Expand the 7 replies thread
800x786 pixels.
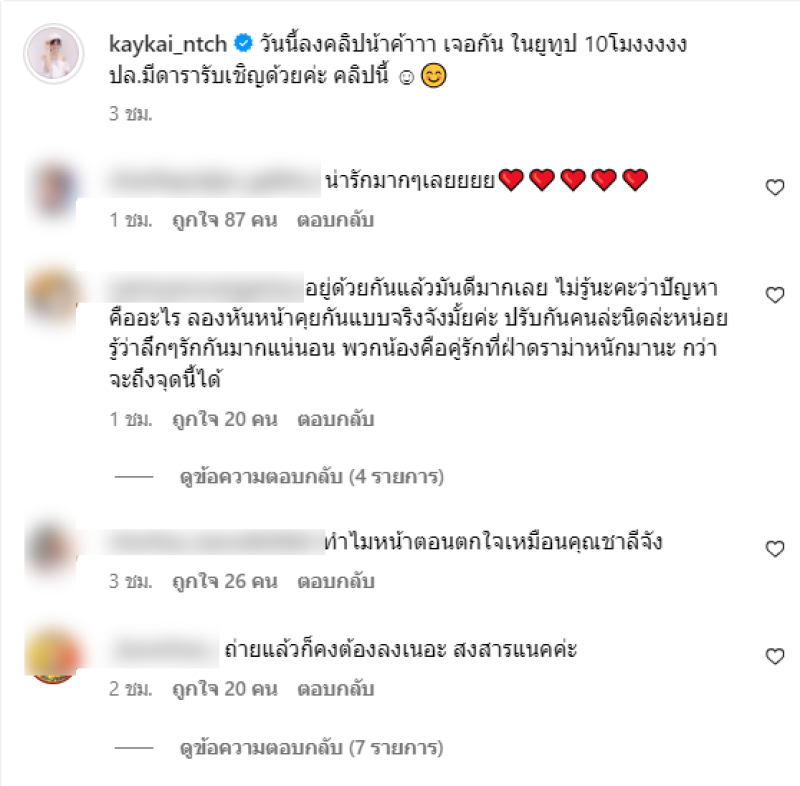pyautogui.click(x=312, y=748)
